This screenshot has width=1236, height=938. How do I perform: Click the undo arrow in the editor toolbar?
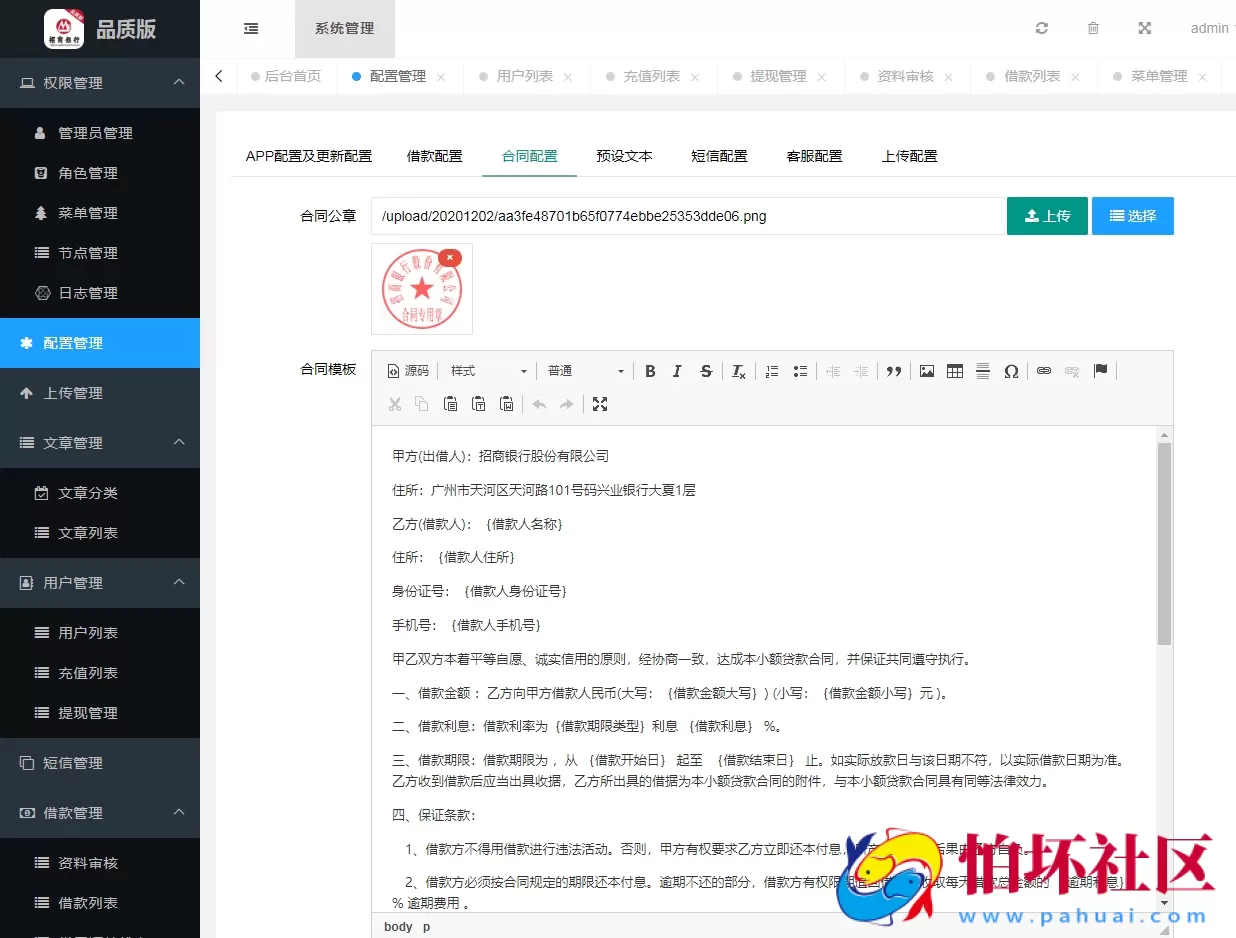tap(538, 404)
